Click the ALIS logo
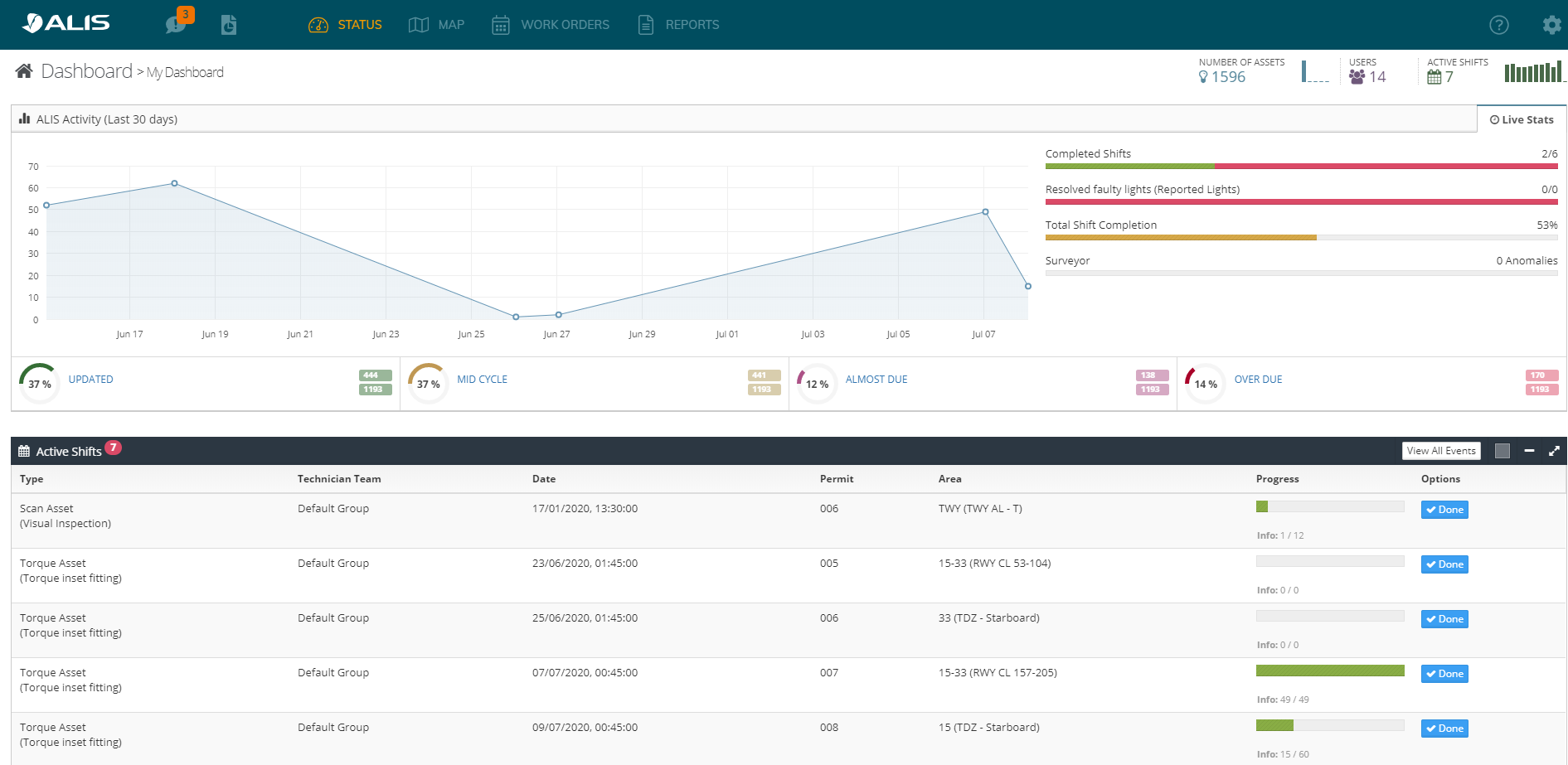This screenshot has height=765, width=1568. pos(66,23)
